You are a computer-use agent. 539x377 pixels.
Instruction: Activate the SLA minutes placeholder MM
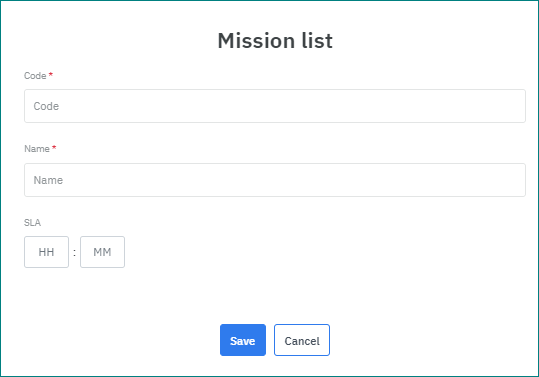click(x=102, y=252)
